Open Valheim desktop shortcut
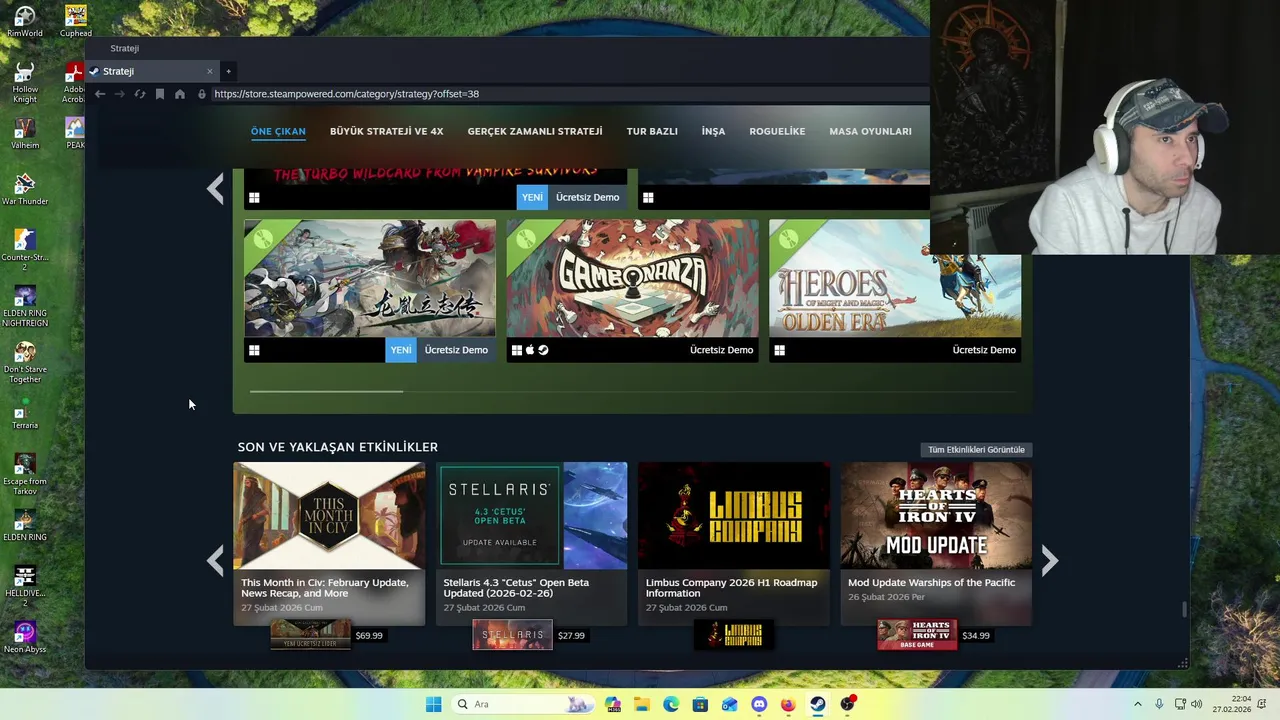The width and height of the screenshot is (1280, 720). click(x=25, y=134)
